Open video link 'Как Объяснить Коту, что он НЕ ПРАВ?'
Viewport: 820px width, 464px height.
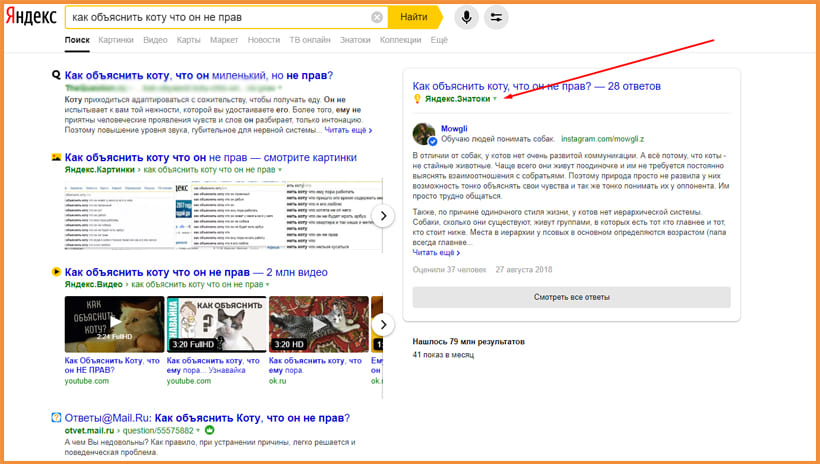coord(112,365)
